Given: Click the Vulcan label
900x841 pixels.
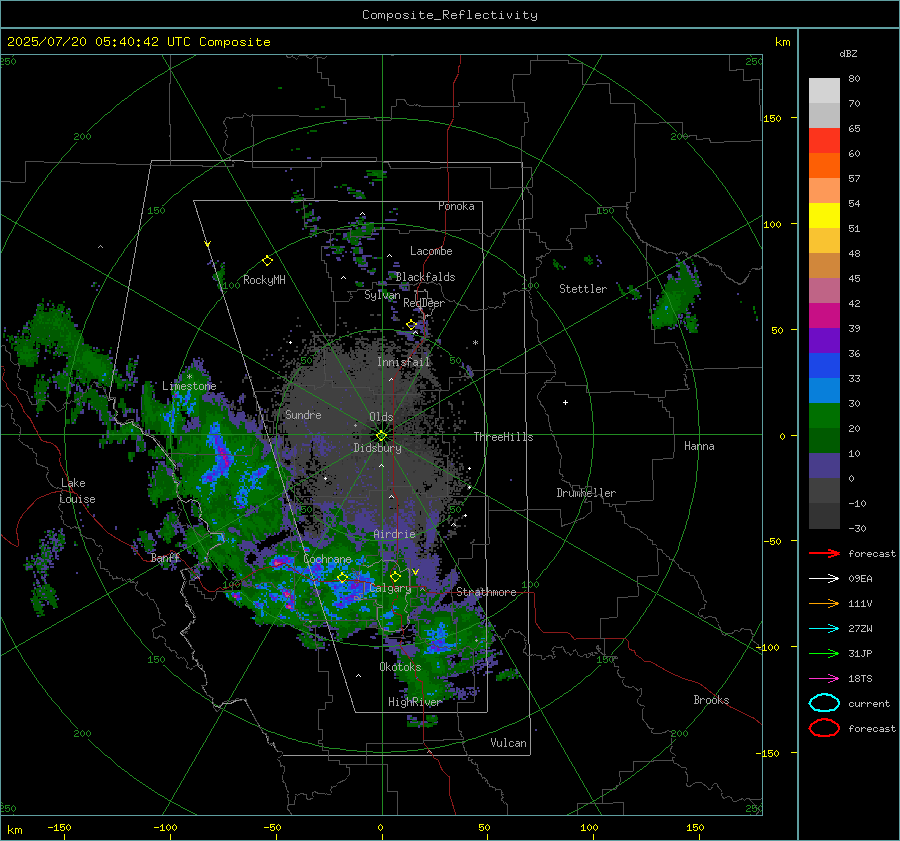Looking at the screenshot, I should [x=508, y=743].
